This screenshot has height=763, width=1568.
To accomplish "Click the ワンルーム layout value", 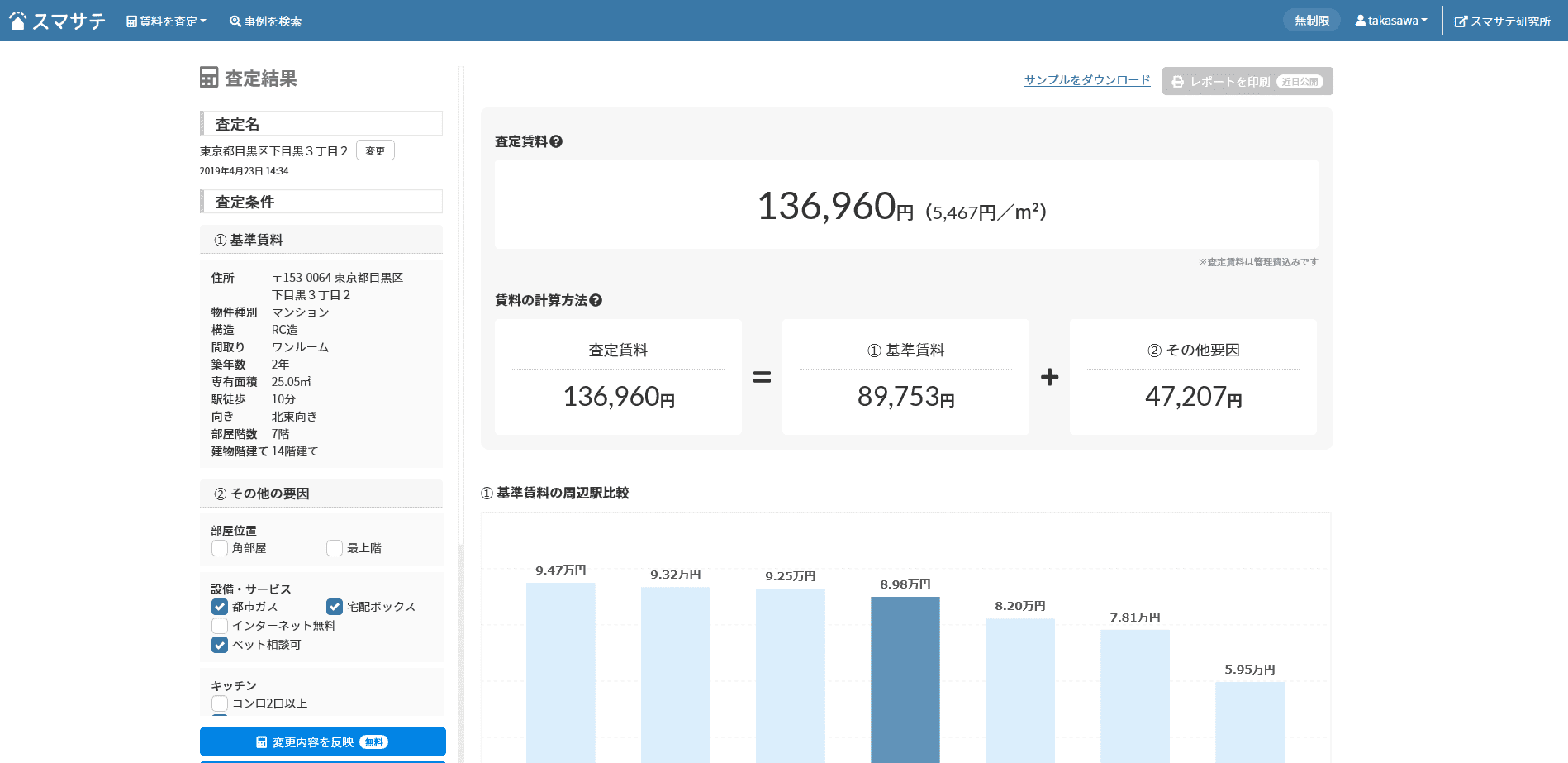I will point(301,347).
